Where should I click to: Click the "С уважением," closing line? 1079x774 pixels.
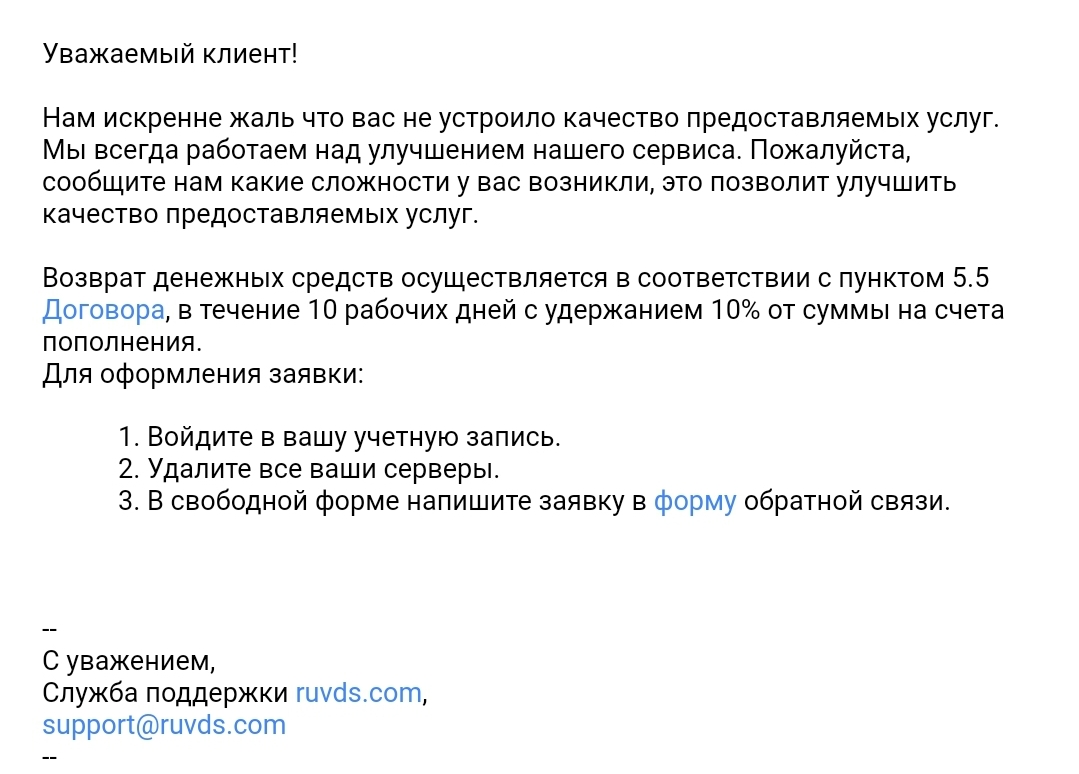(x=128, y=661)
